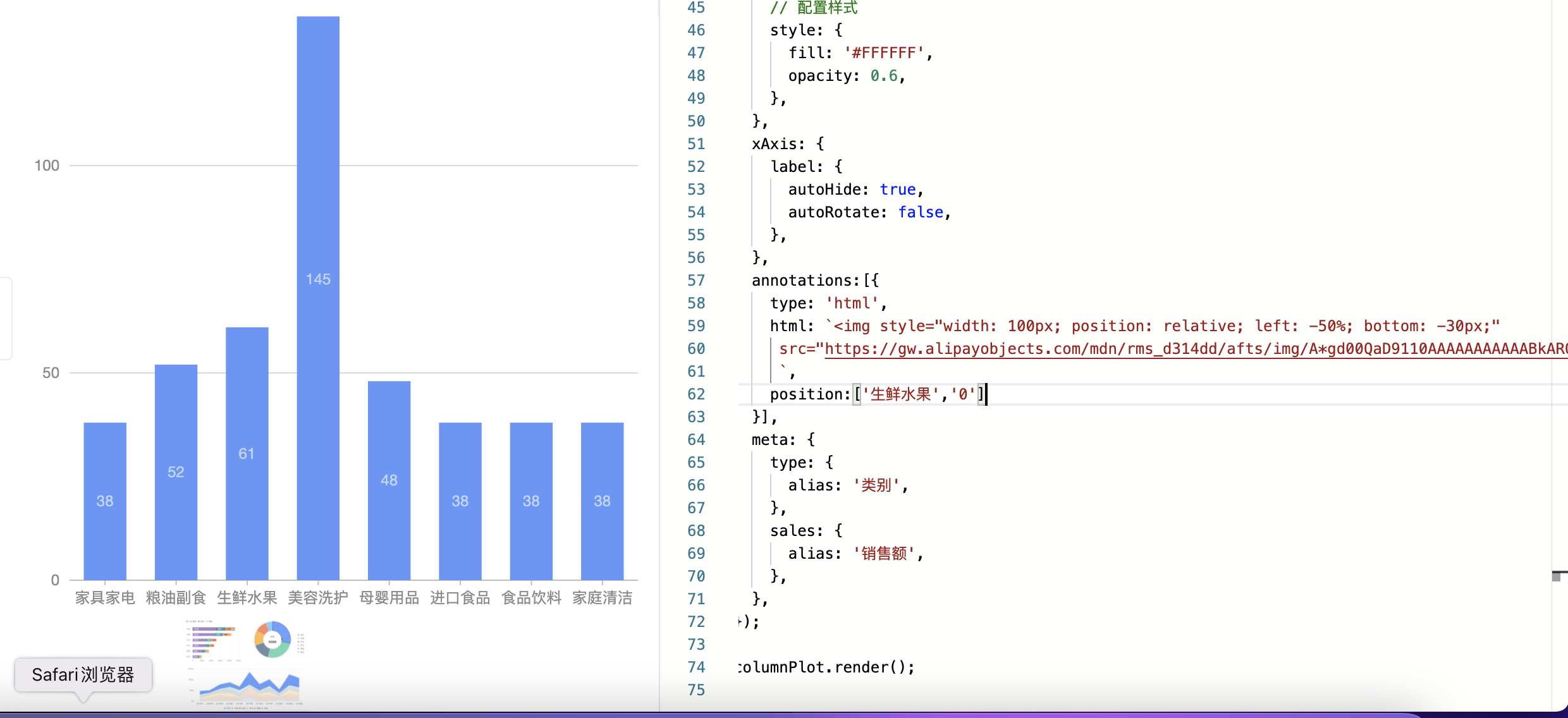Click the 进口食品 x-axis label
Image resolution: width=1568 pixels, height=718 pixels.
(x=460, y=598)
